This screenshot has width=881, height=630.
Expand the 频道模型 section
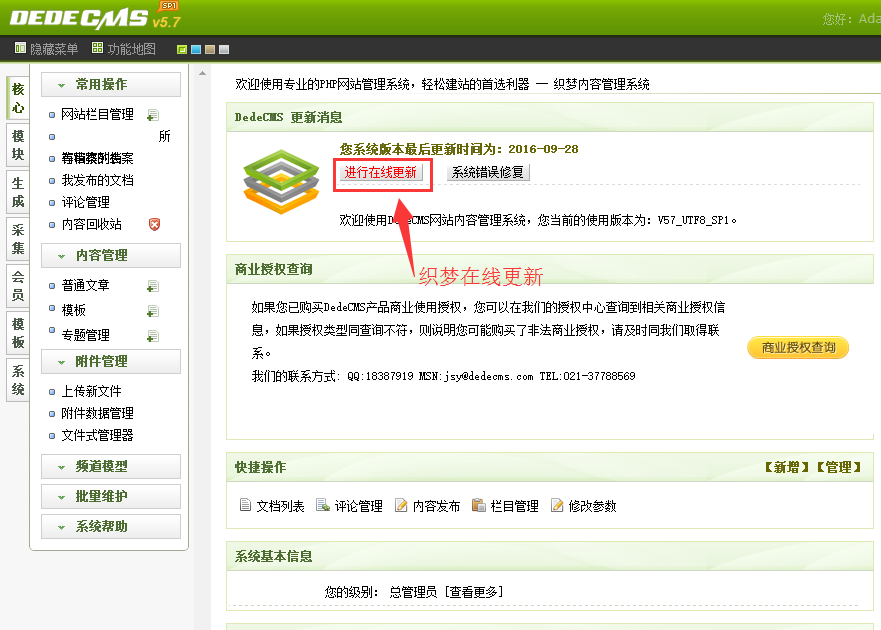coord(111,467)
